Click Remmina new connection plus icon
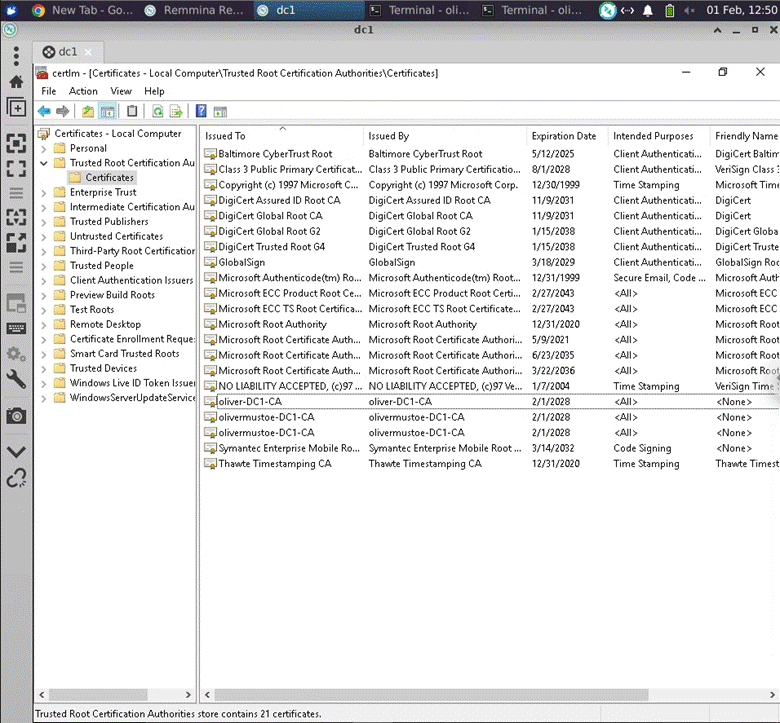This screenshot has width=780, height=723. coord(16,107)
